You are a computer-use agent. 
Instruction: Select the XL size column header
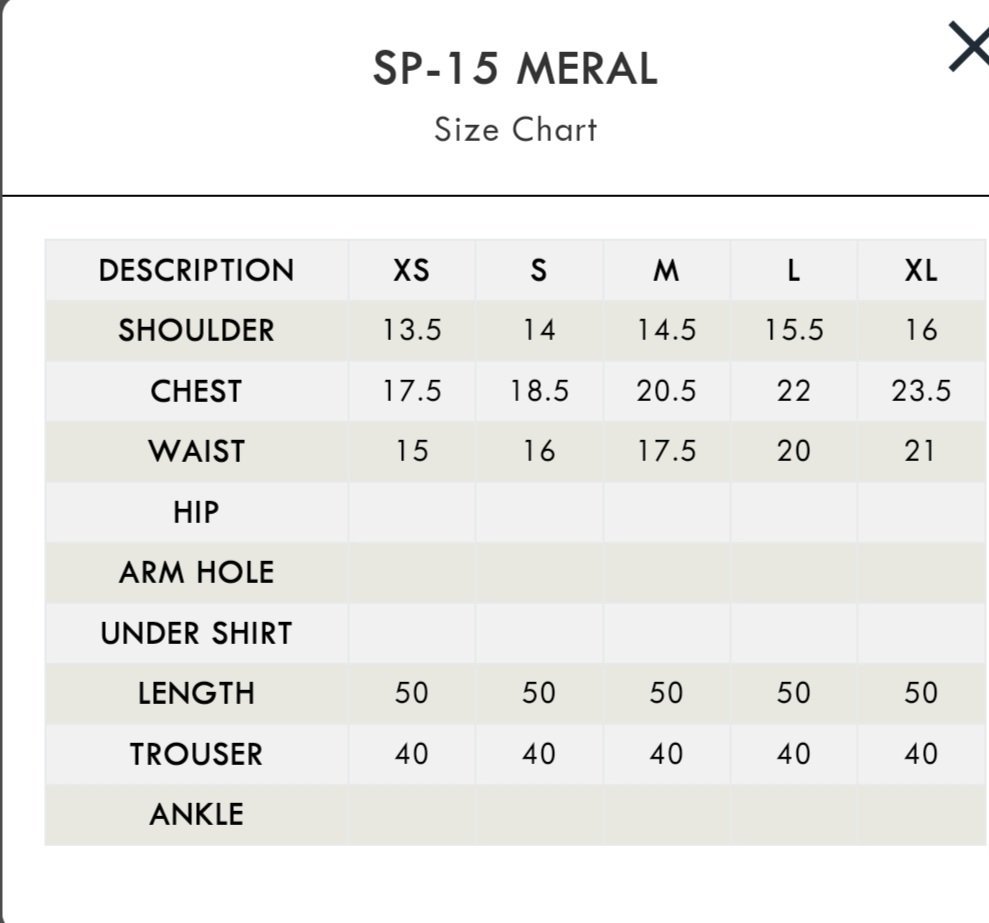(x=921, y=271)
